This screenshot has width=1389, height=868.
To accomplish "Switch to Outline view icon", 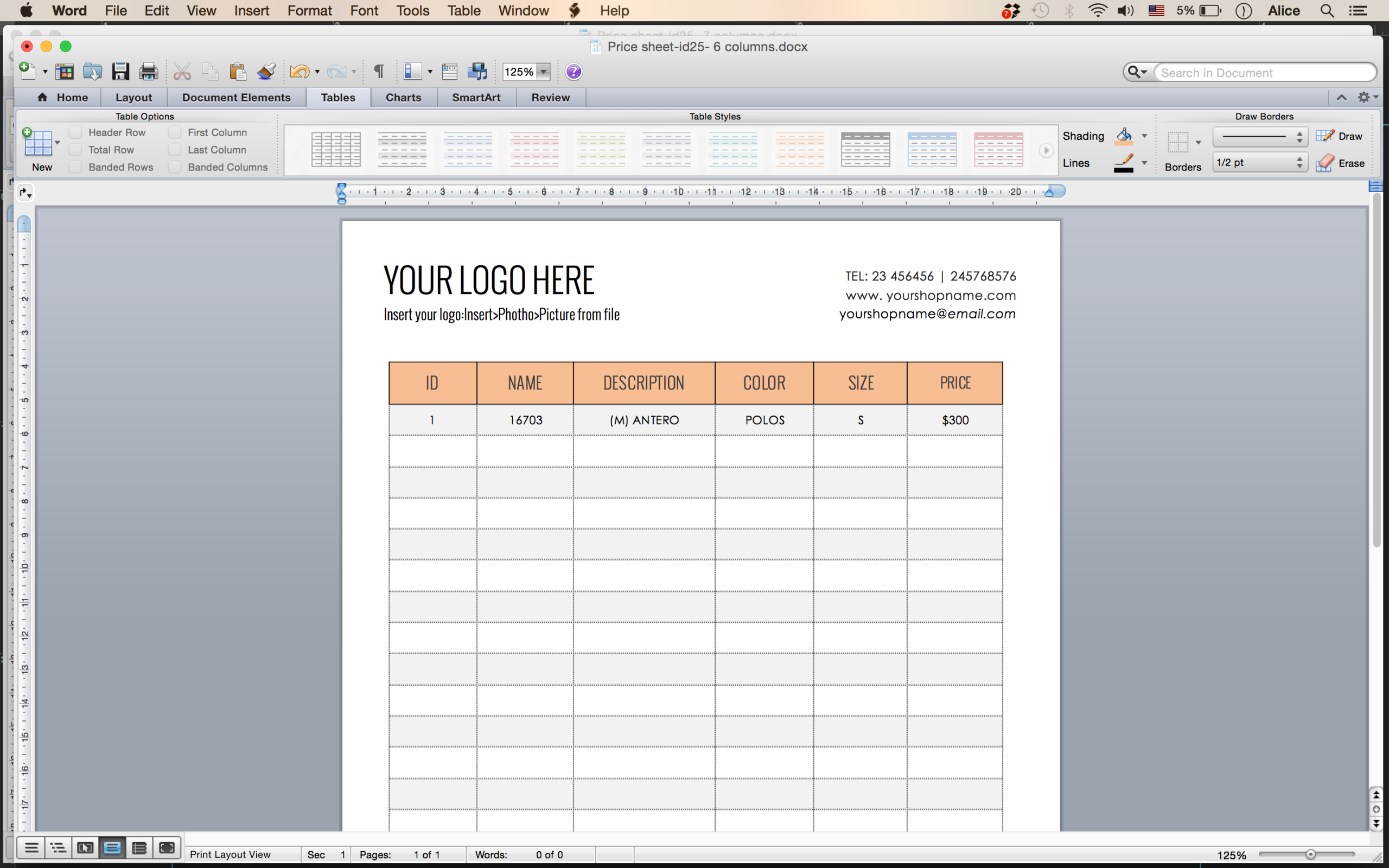I will click(58, 848).
